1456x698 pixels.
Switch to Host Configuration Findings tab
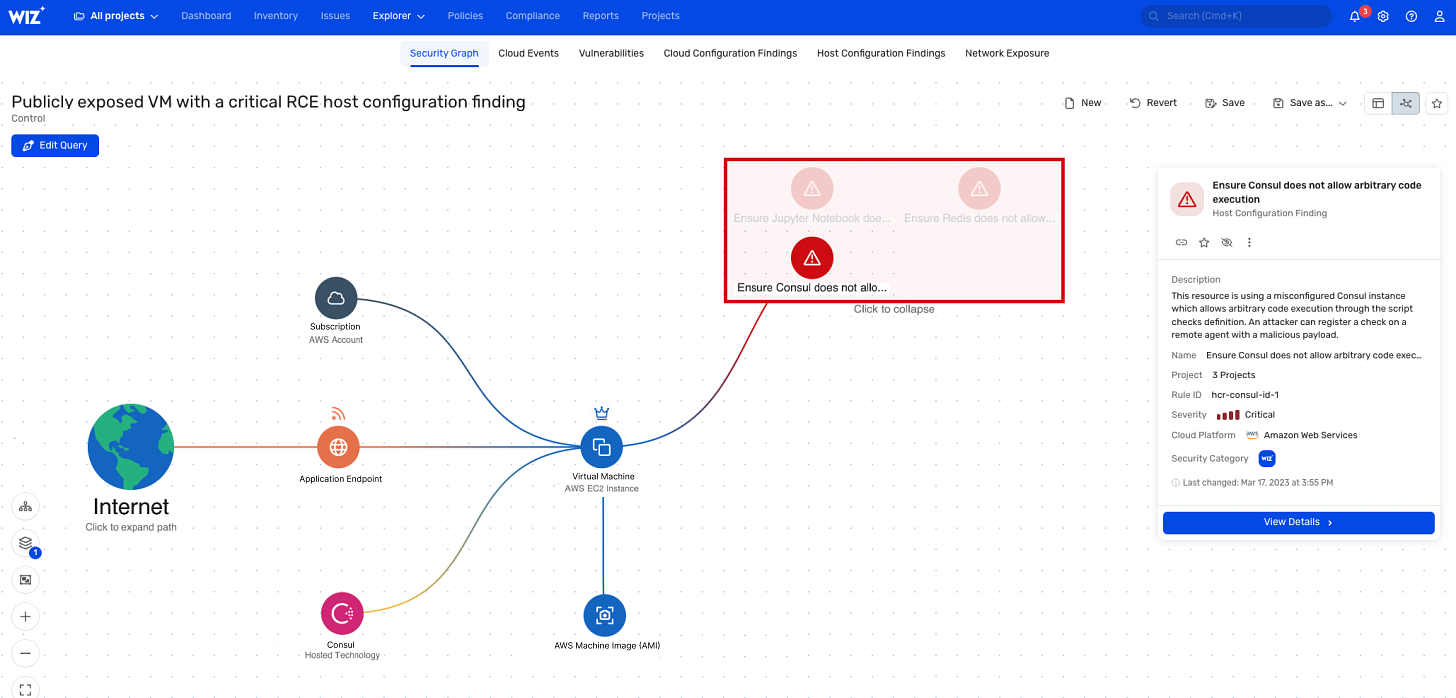click(x=881, y=53)
